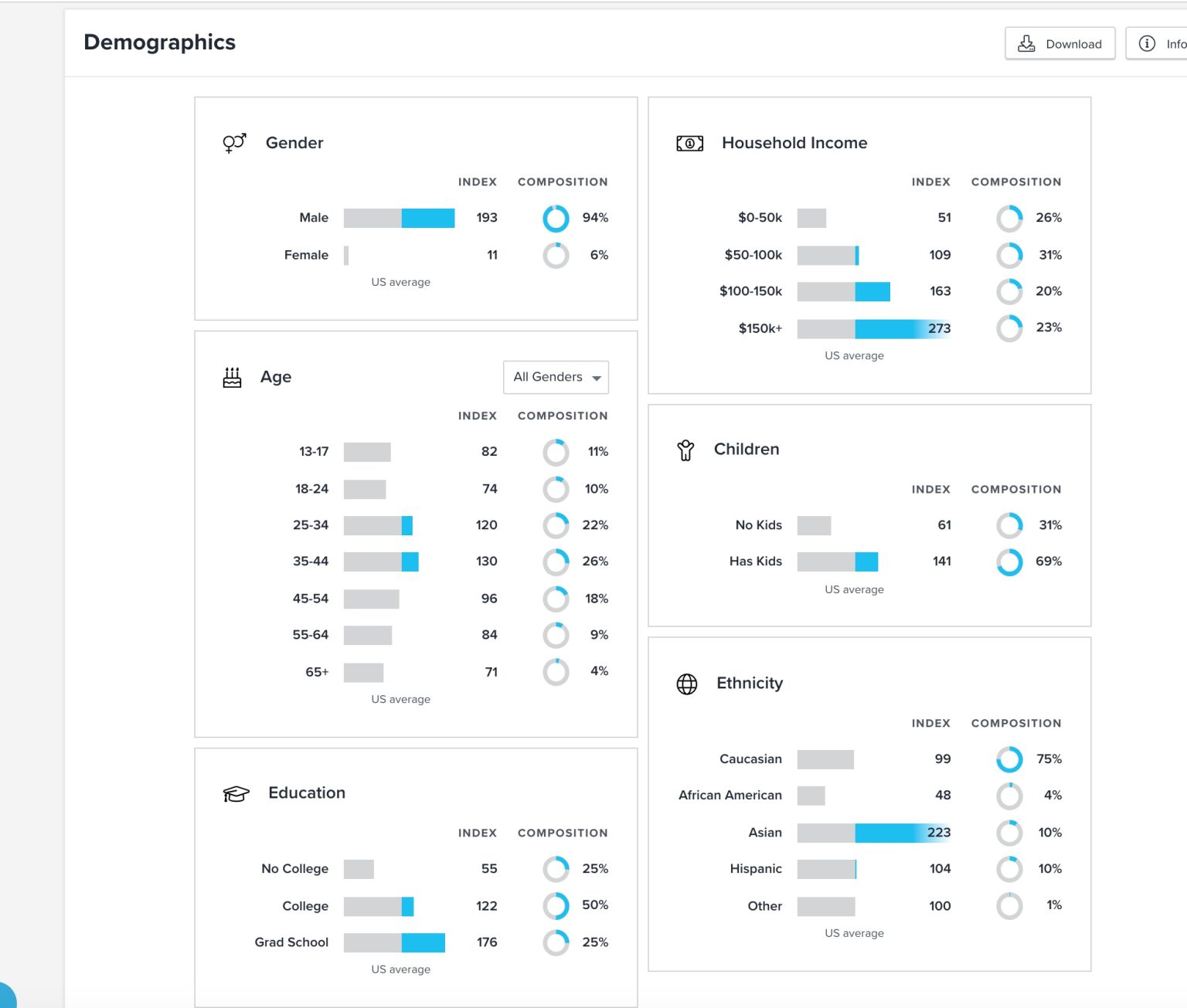Click the Has Kids composition donut

click(1009, 562)
